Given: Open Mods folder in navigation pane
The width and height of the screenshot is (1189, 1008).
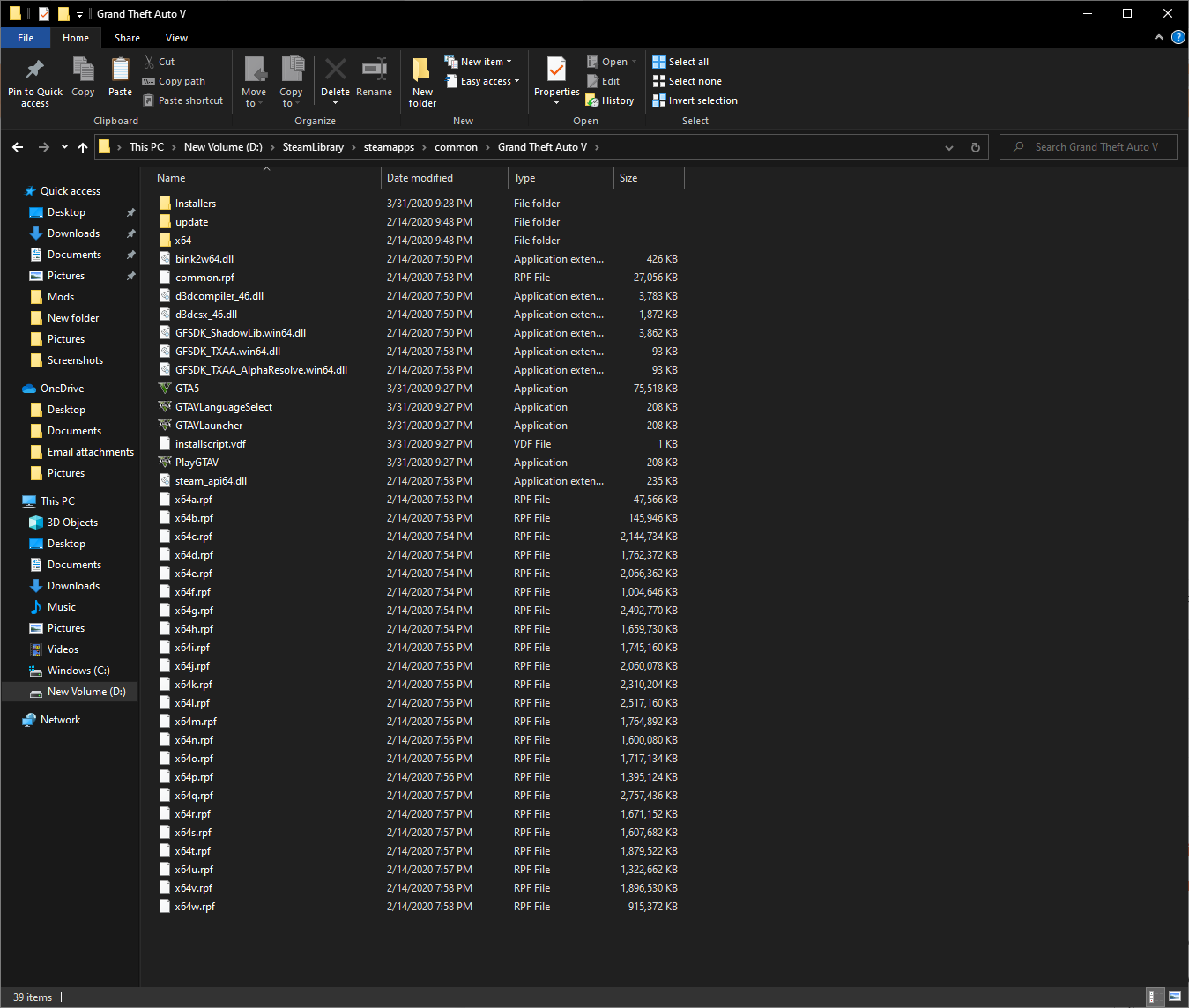Looking at the screenshot, I should coord(61,297).
